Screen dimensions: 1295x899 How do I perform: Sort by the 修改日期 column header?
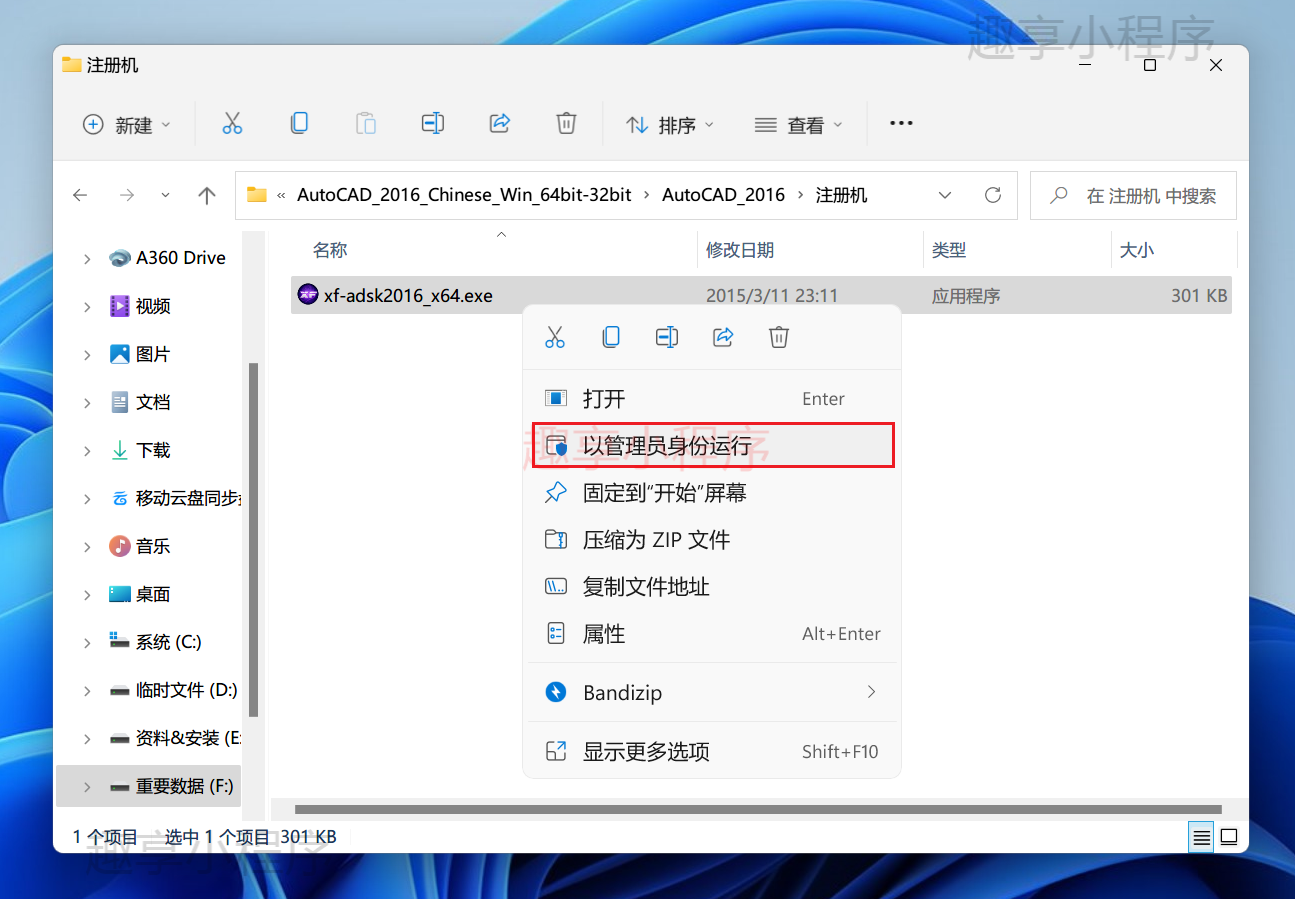[x=740, y=250]
